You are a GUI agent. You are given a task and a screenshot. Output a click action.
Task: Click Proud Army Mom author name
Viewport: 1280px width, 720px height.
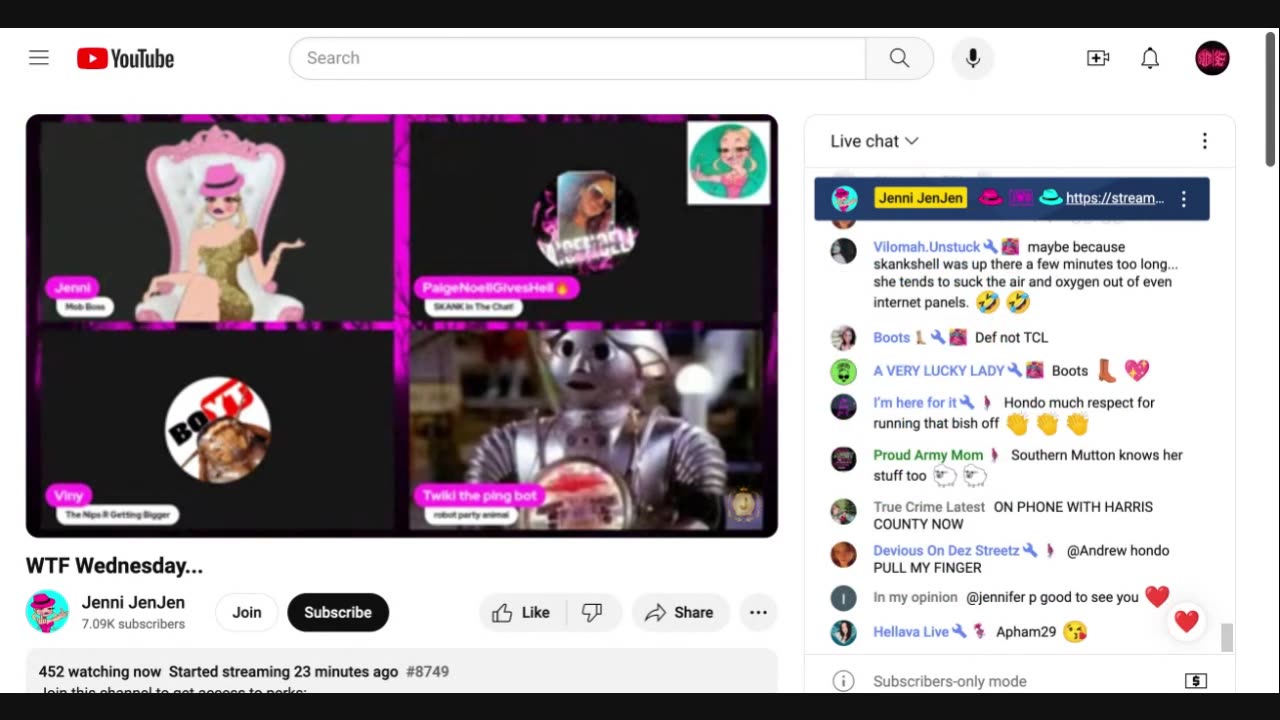pos(928,455)
